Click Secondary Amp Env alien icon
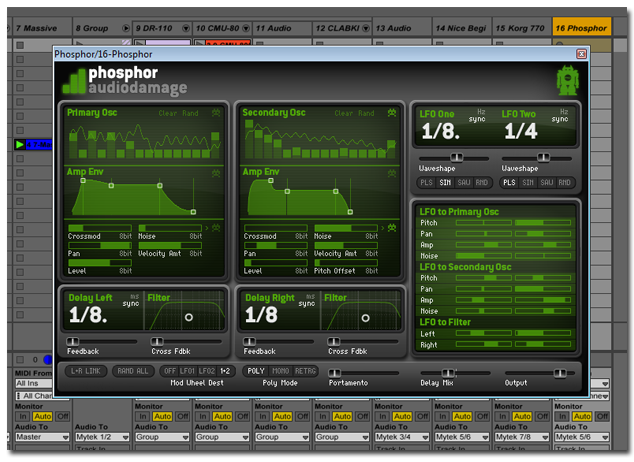 392,173
